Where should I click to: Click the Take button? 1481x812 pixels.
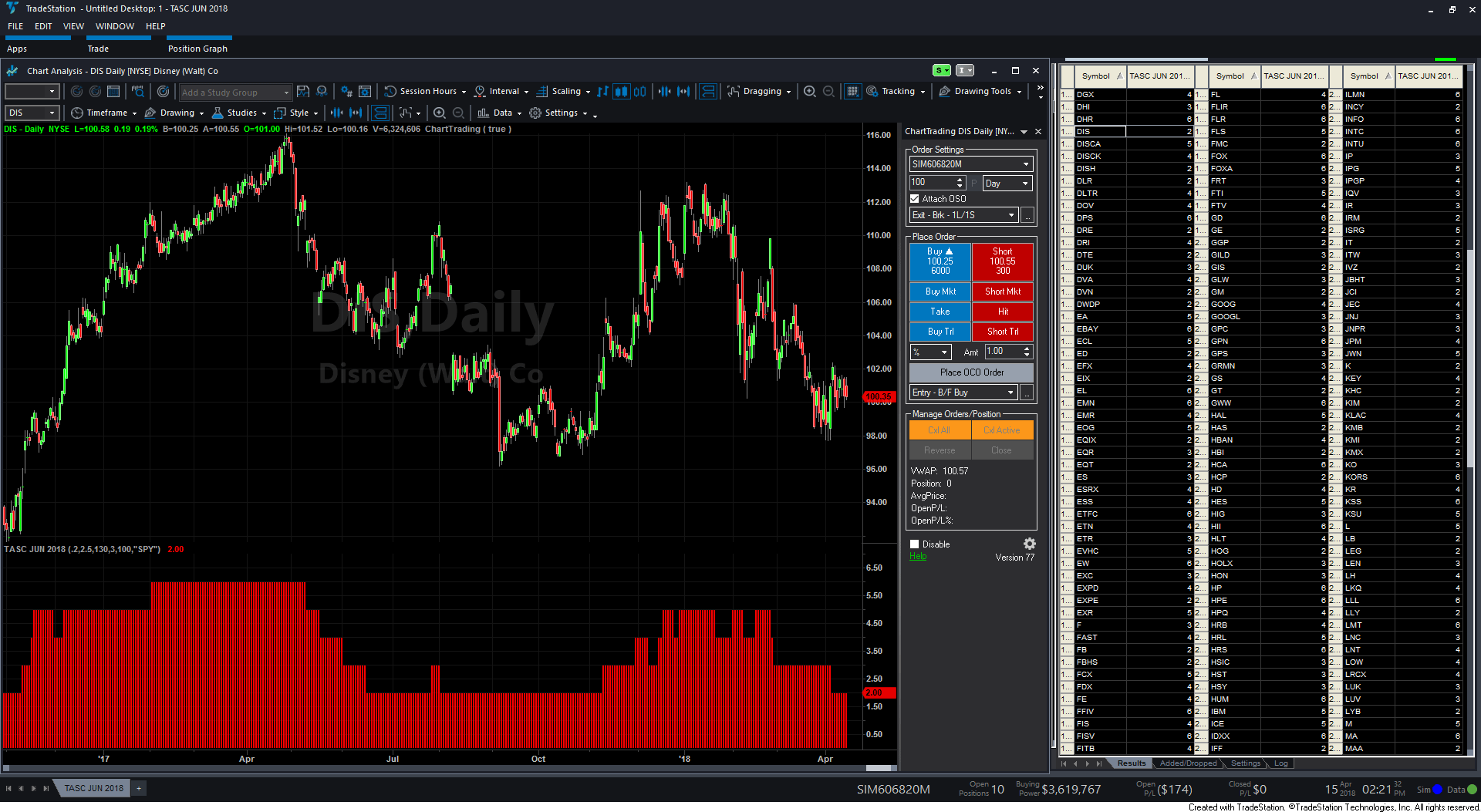coord(940,312)
